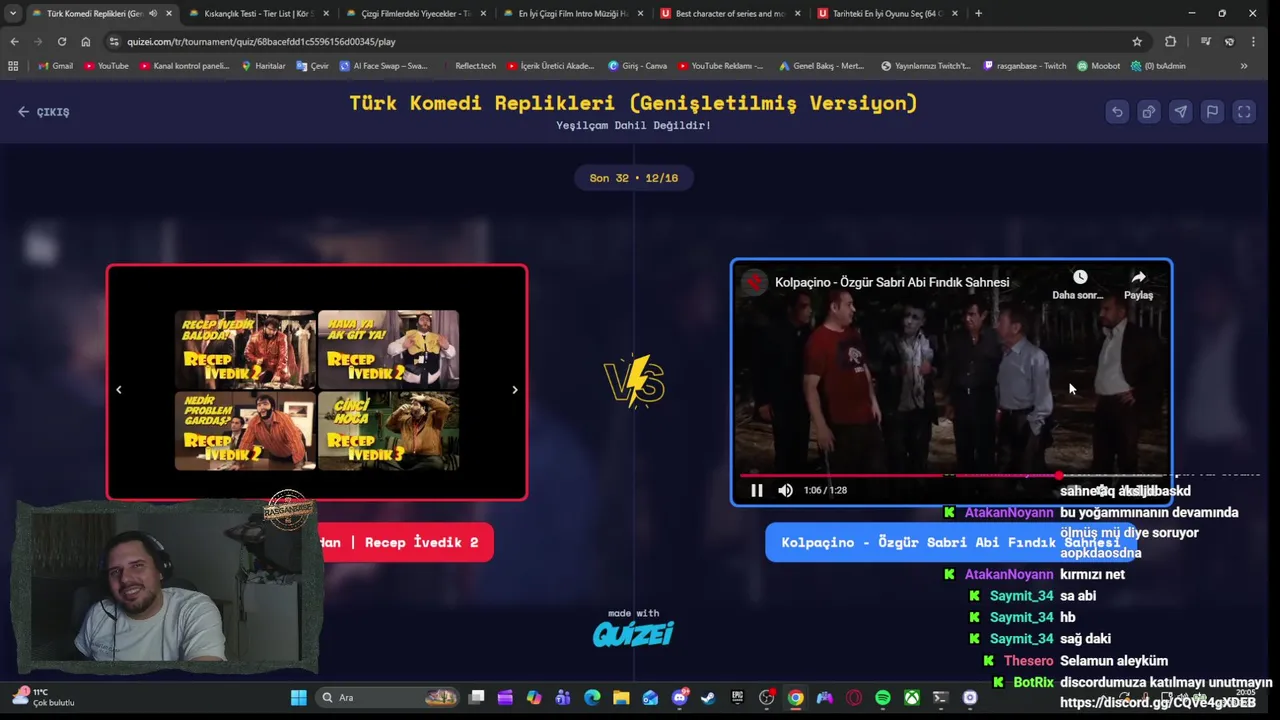Open Kanal kontrol paneli bookmark
This screenshot has height=720, width=1280.
(x=184, y=66)
